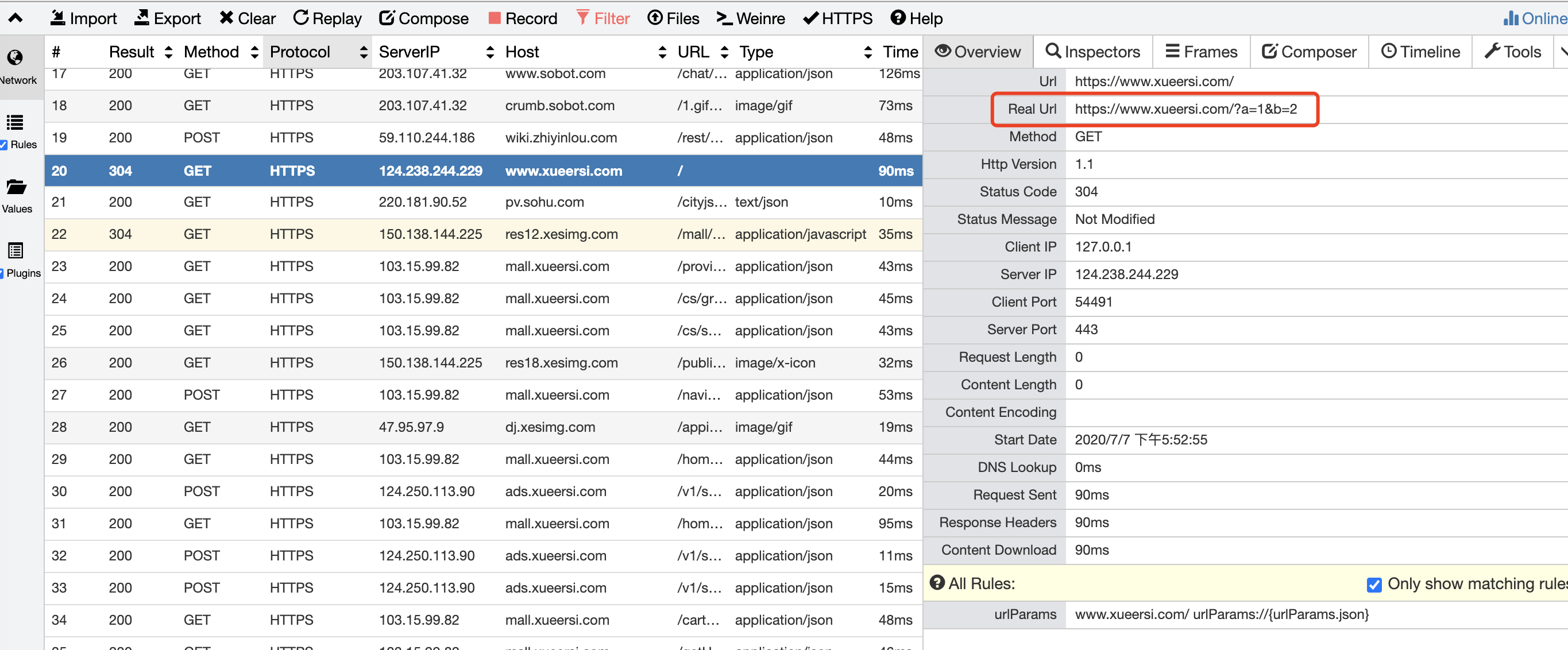Open the Files menu
Viewport: 1568px width, 650px height.
(x=673, y=18)
